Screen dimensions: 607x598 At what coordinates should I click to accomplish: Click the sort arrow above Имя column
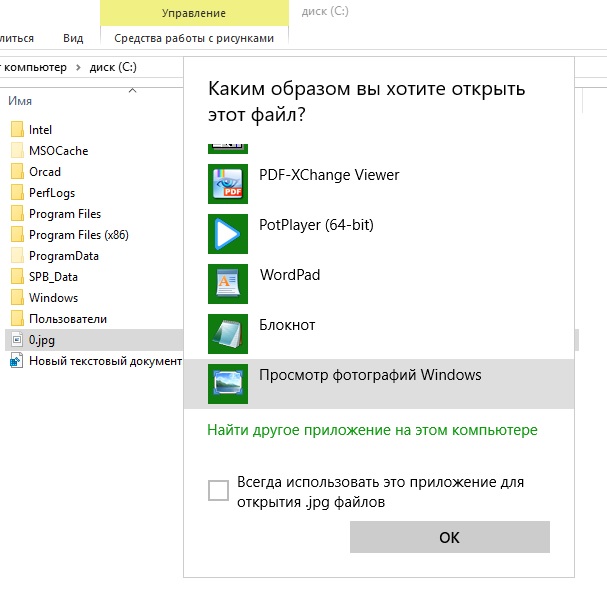132,91
